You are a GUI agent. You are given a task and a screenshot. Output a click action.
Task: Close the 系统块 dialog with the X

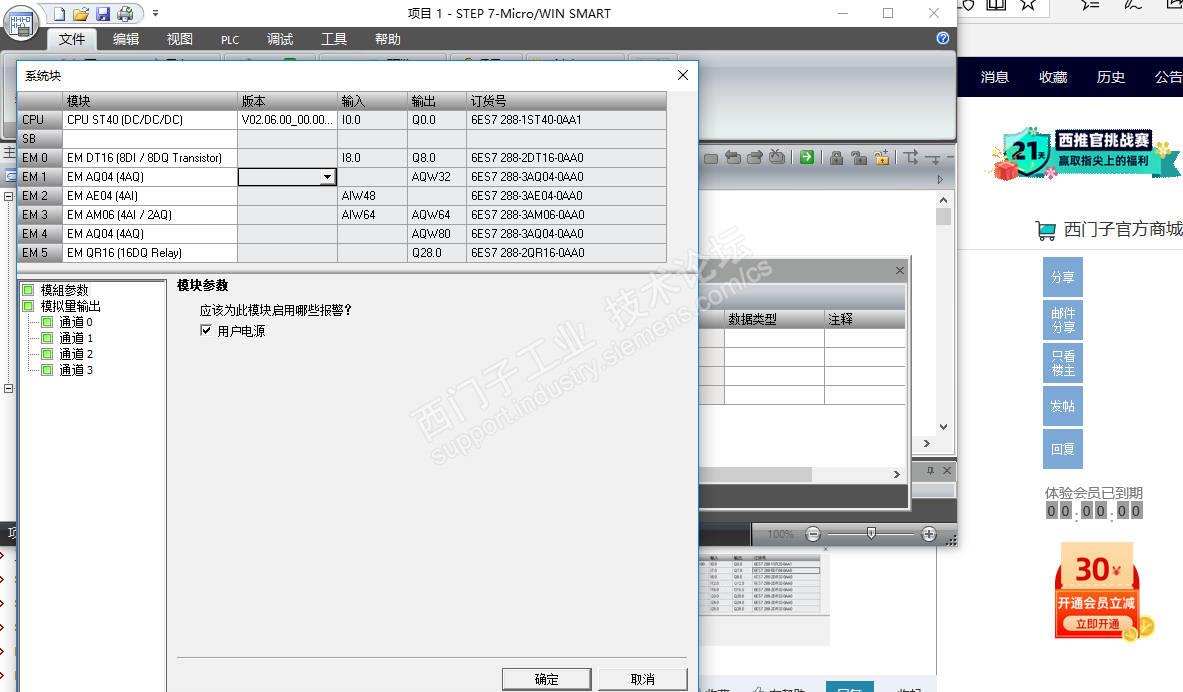coord(683,75)
